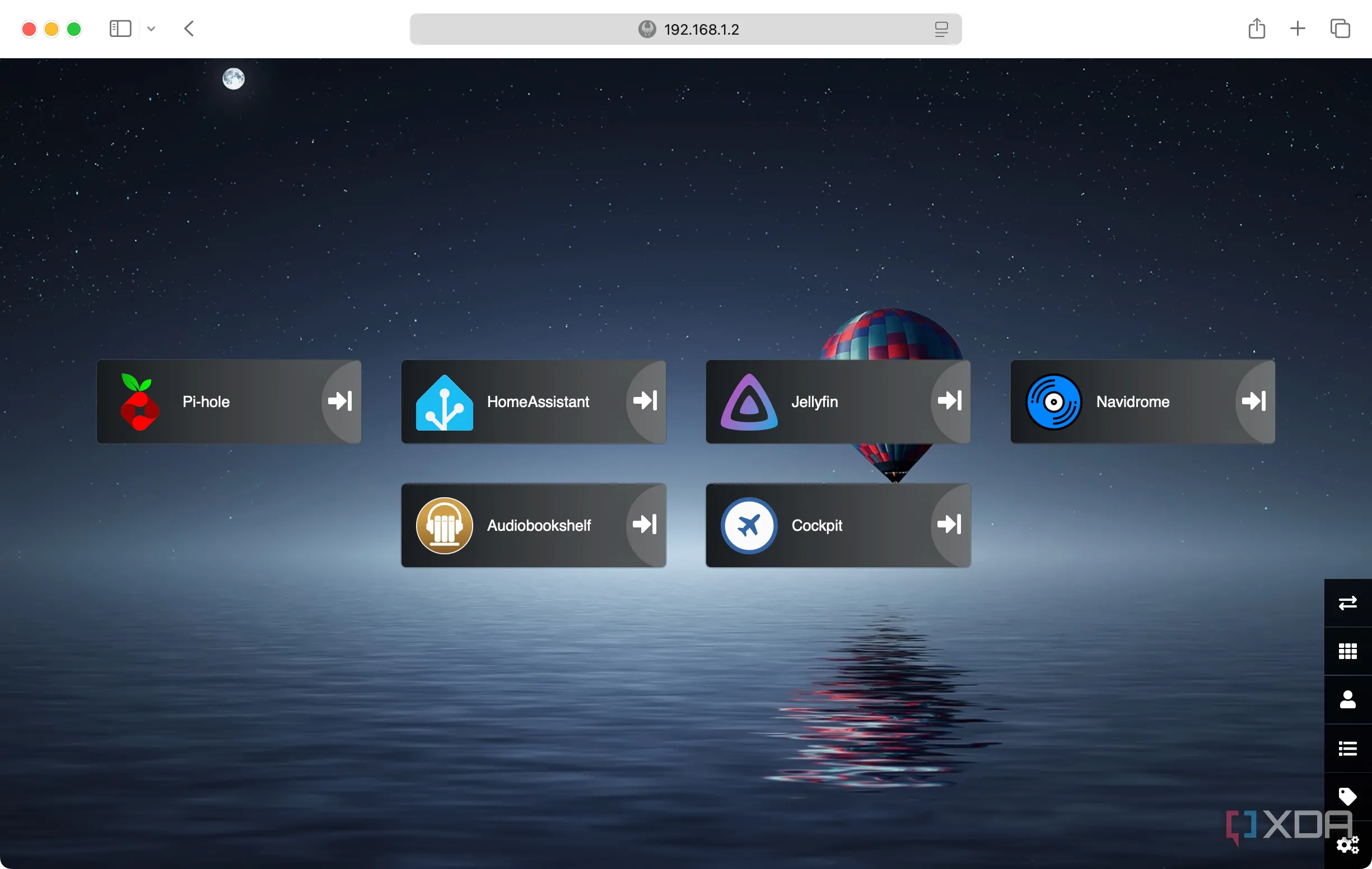The height and width of the screenshot is (869, 1372).
Task: Open the reorder items tool in the sidebar
Action: [x=1347, y=602]
